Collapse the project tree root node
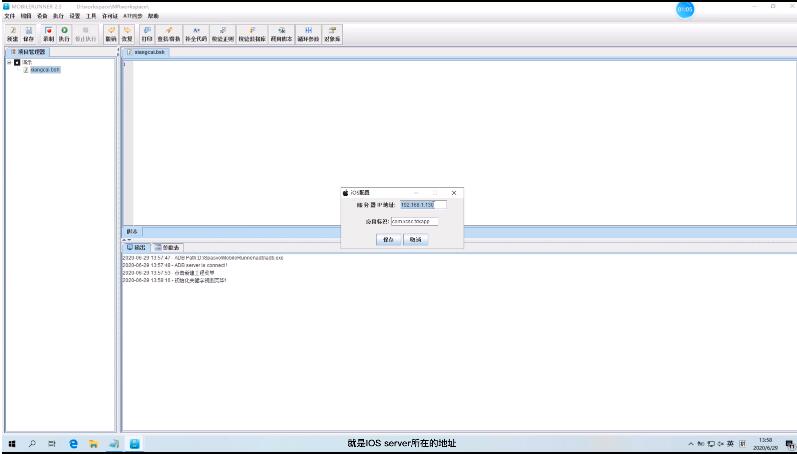Image resolution: width=797 pixels, height=454 pixels. (x=9, y=62)
